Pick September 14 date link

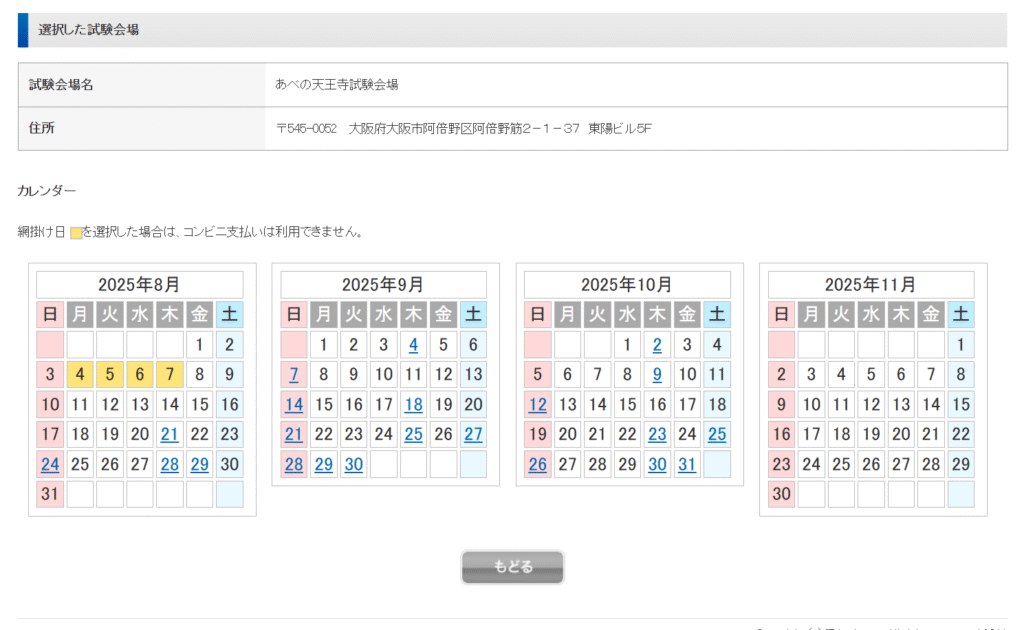click(x=294, y=405)
